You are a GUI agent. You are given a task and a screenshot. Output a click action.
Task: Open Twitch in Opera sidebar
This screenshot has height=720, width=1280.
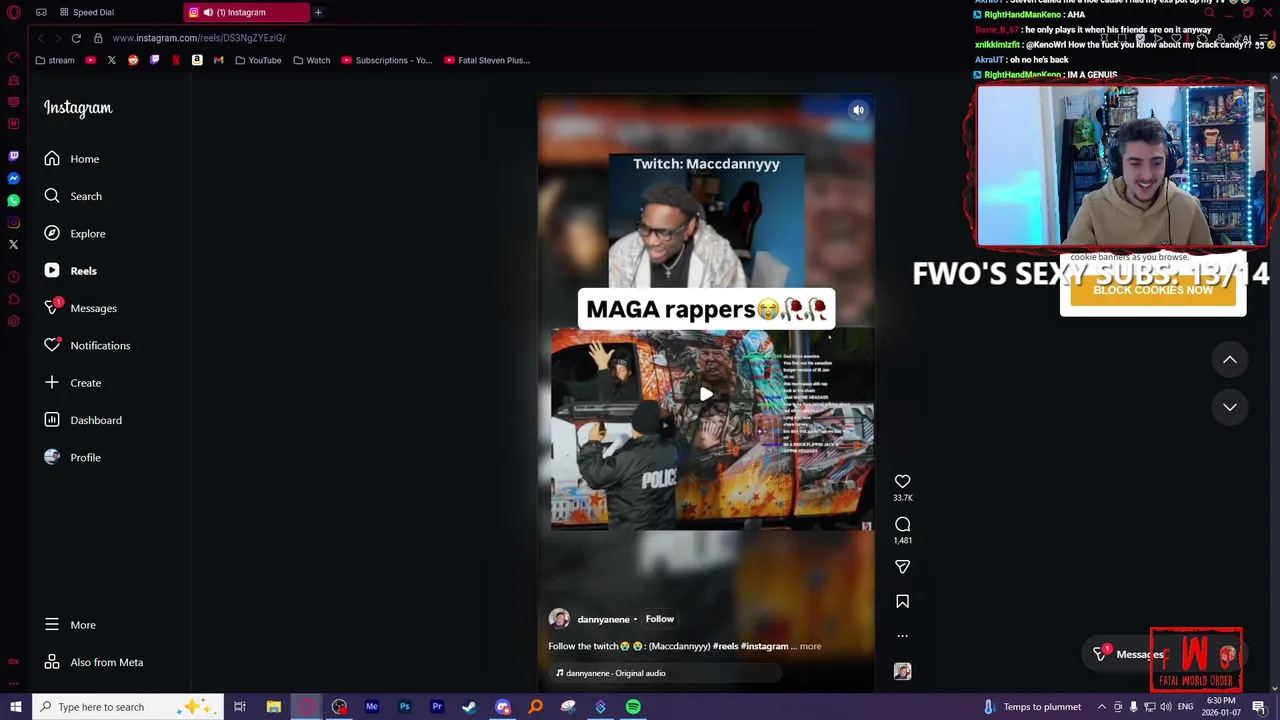[x=13, y=156]
